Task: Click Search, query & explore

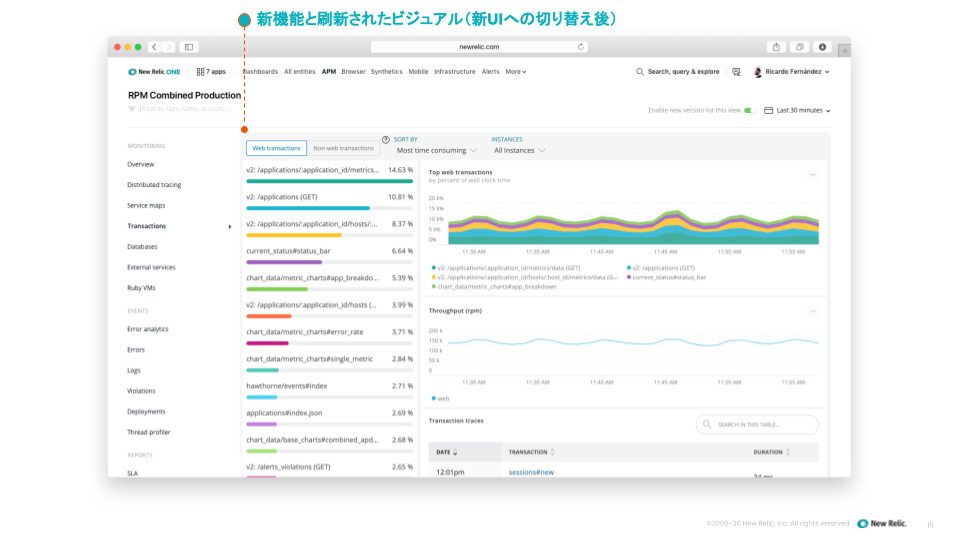Action: [683, 72]
